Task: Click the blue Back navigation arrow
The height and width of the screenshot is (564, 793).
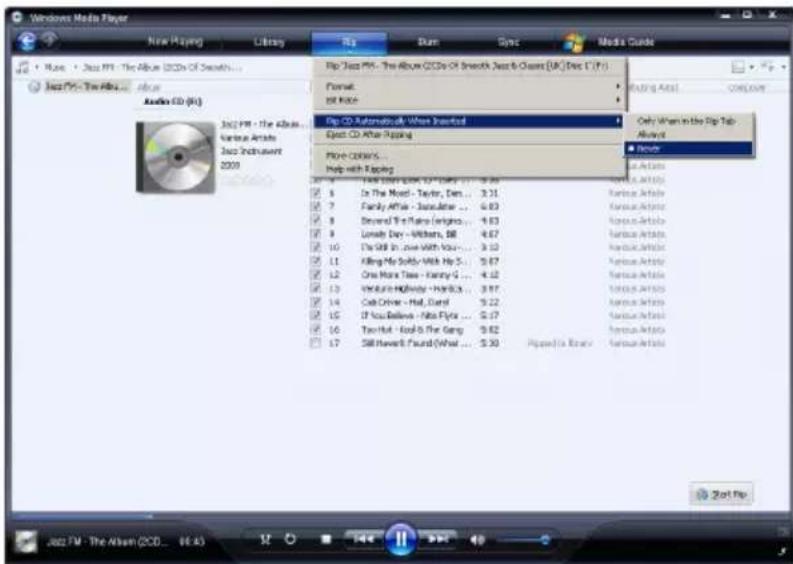Action: pyautogui.click(x=26, y=41)
